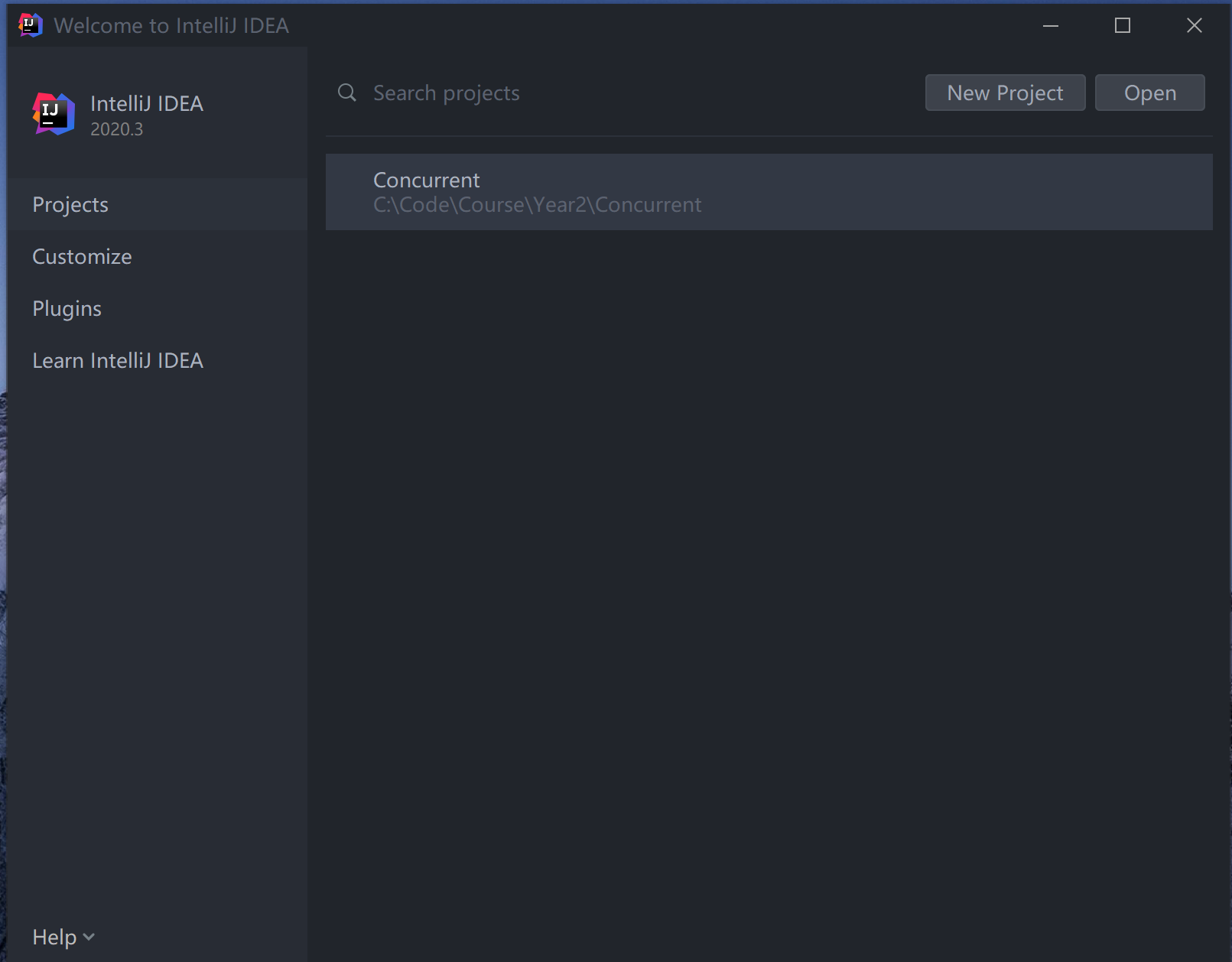1232x962 pixels.
Task: Maximize the Welcome window
Action: tap(1122, 25)
